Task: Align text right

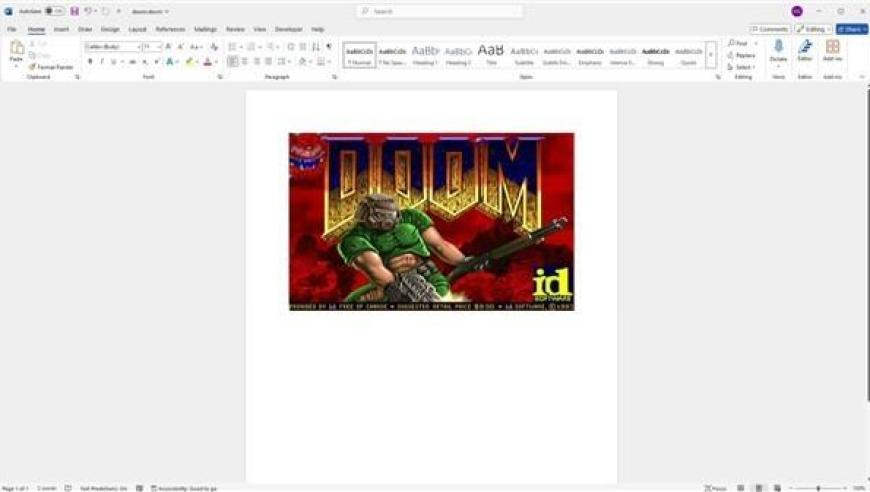Action: tap(257, 62)
